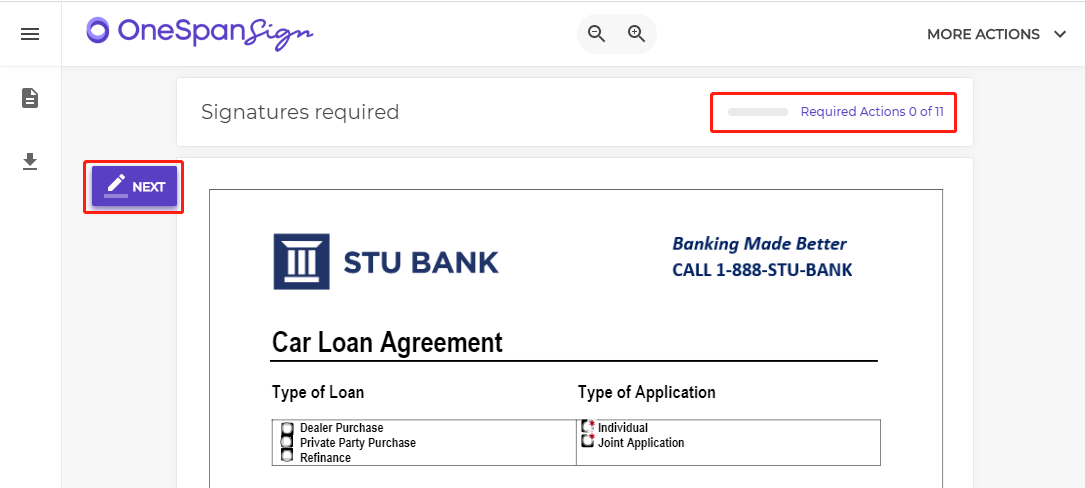Click the zoom in magnifier icon

[x=637, y=34]
